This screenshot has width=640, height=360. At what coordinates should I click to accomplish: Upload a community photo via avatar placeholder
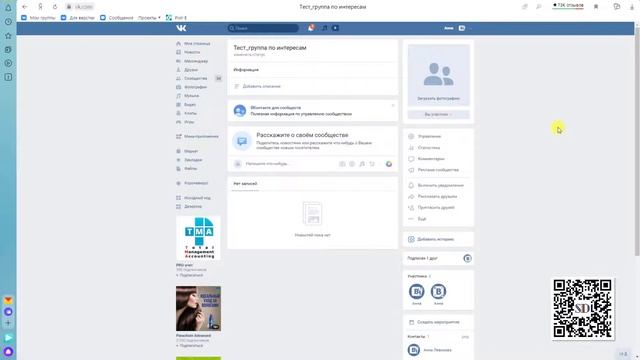click(x=438, y=75)
